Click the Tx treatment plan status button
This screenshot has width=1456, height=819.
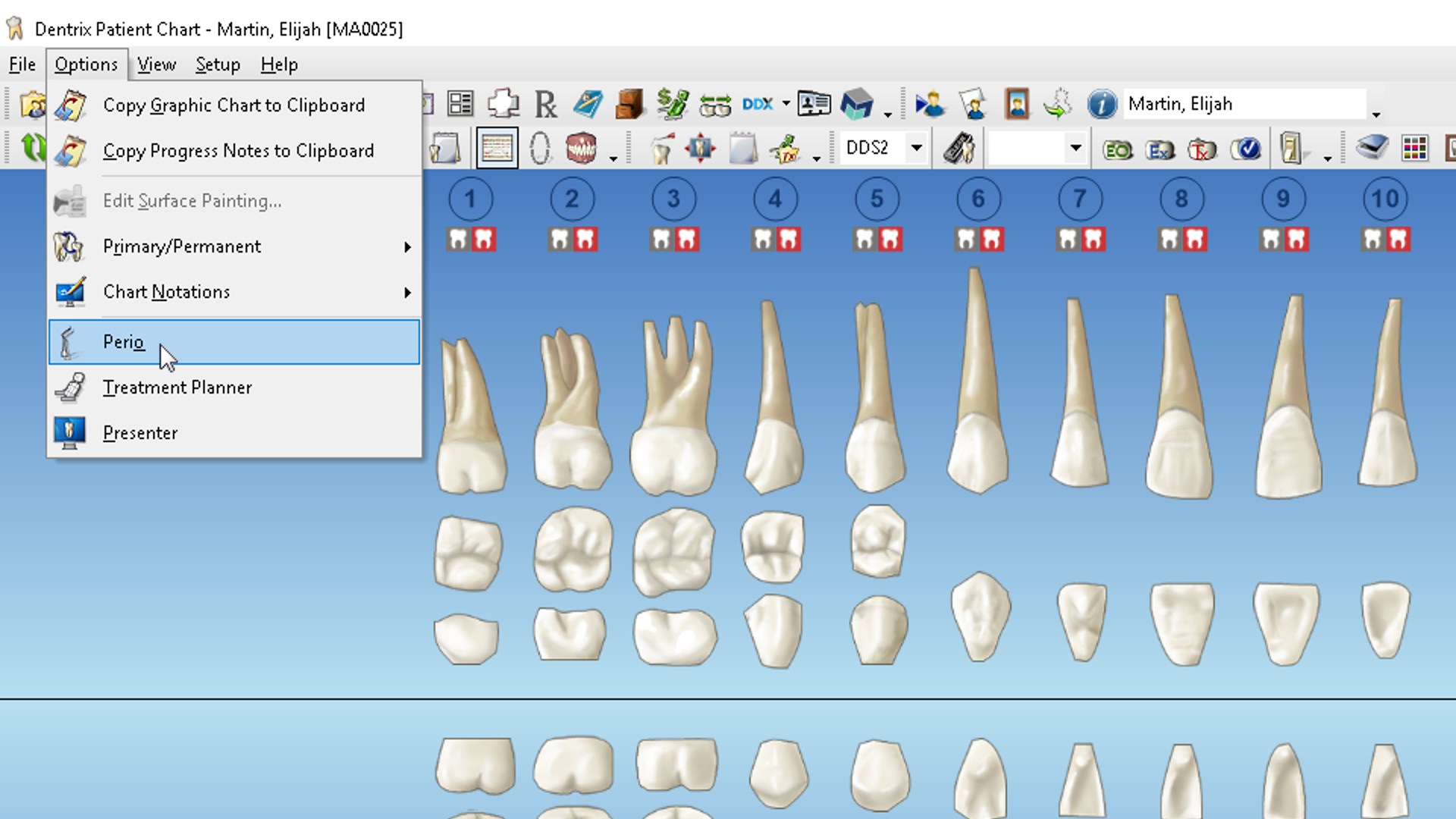1202,149
